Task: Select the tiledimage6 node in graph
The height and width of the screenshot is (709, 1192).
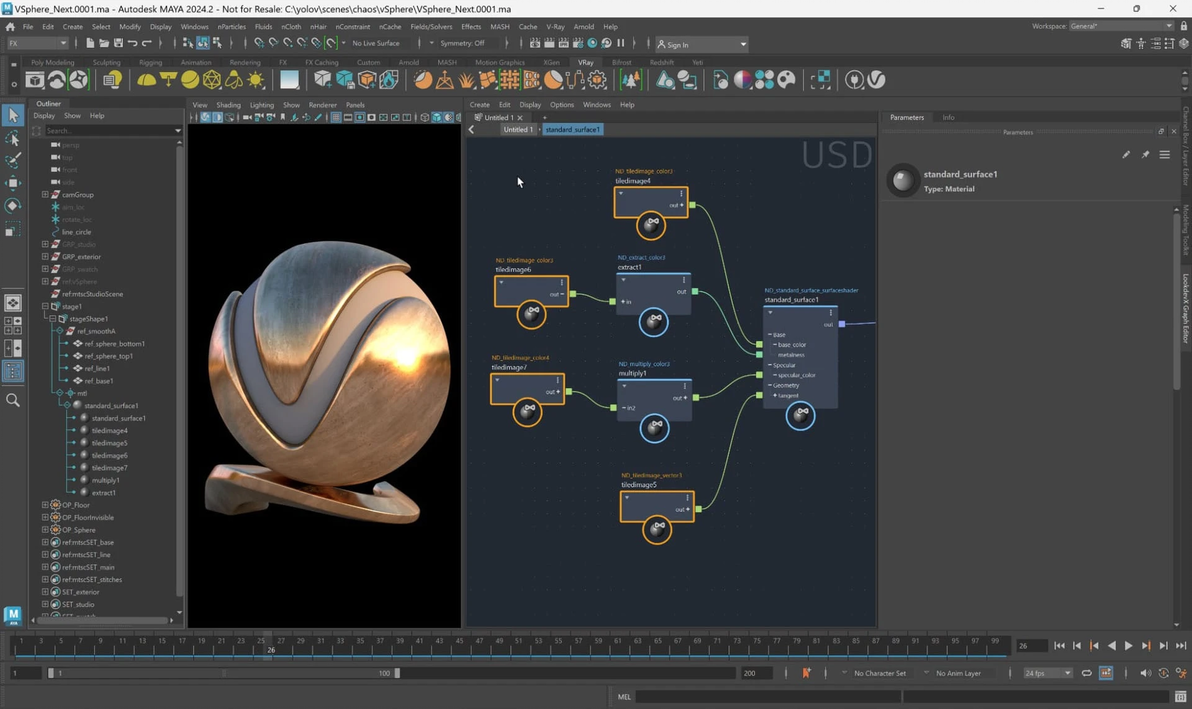Action: coord(531,292)
